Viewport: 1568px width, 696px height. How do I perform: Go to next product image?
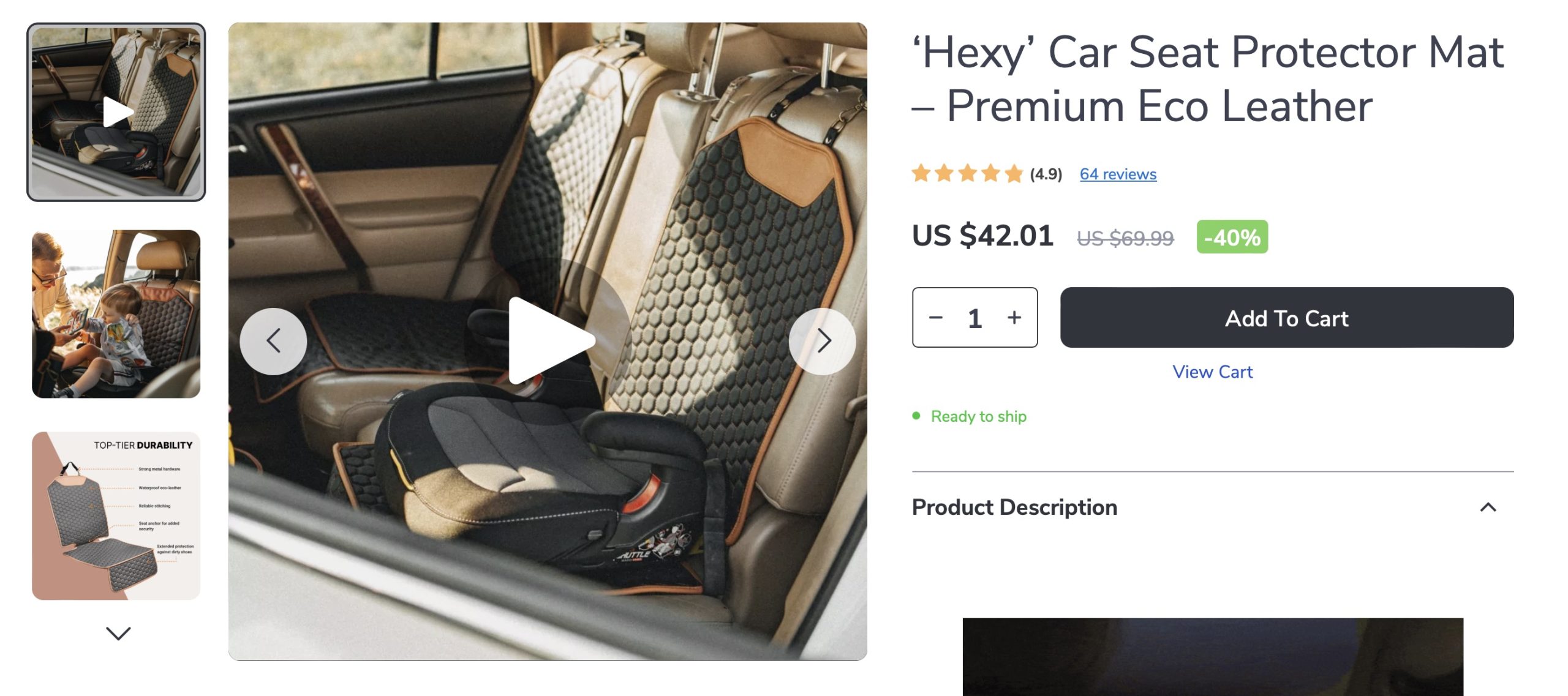823,341
